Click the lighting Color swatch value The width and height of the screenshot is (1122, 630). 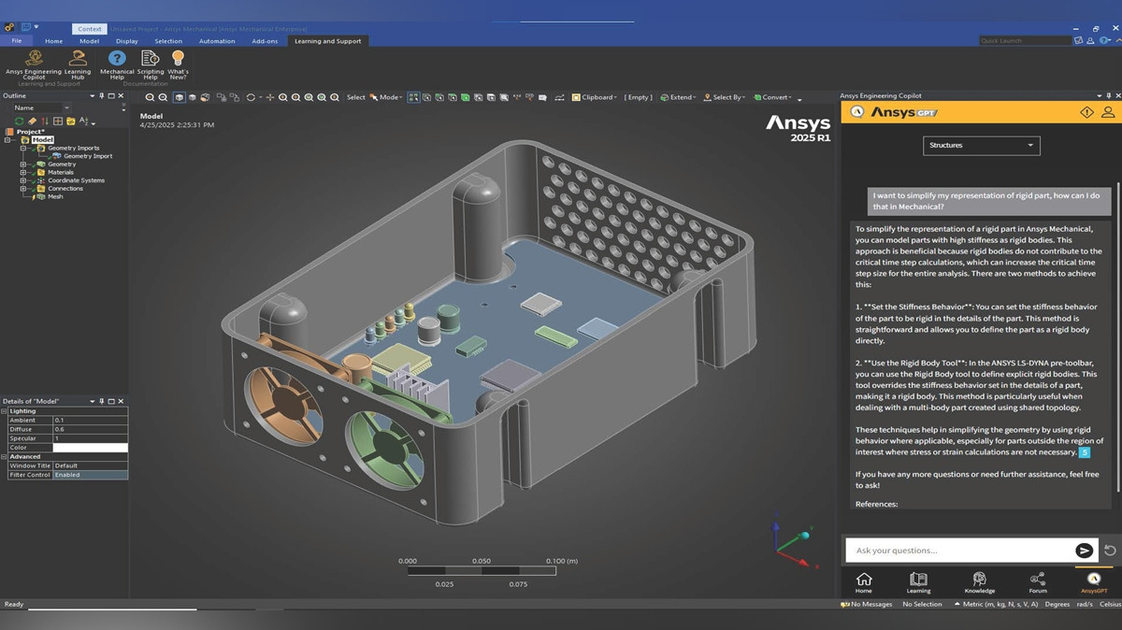[x=90, y=447]
